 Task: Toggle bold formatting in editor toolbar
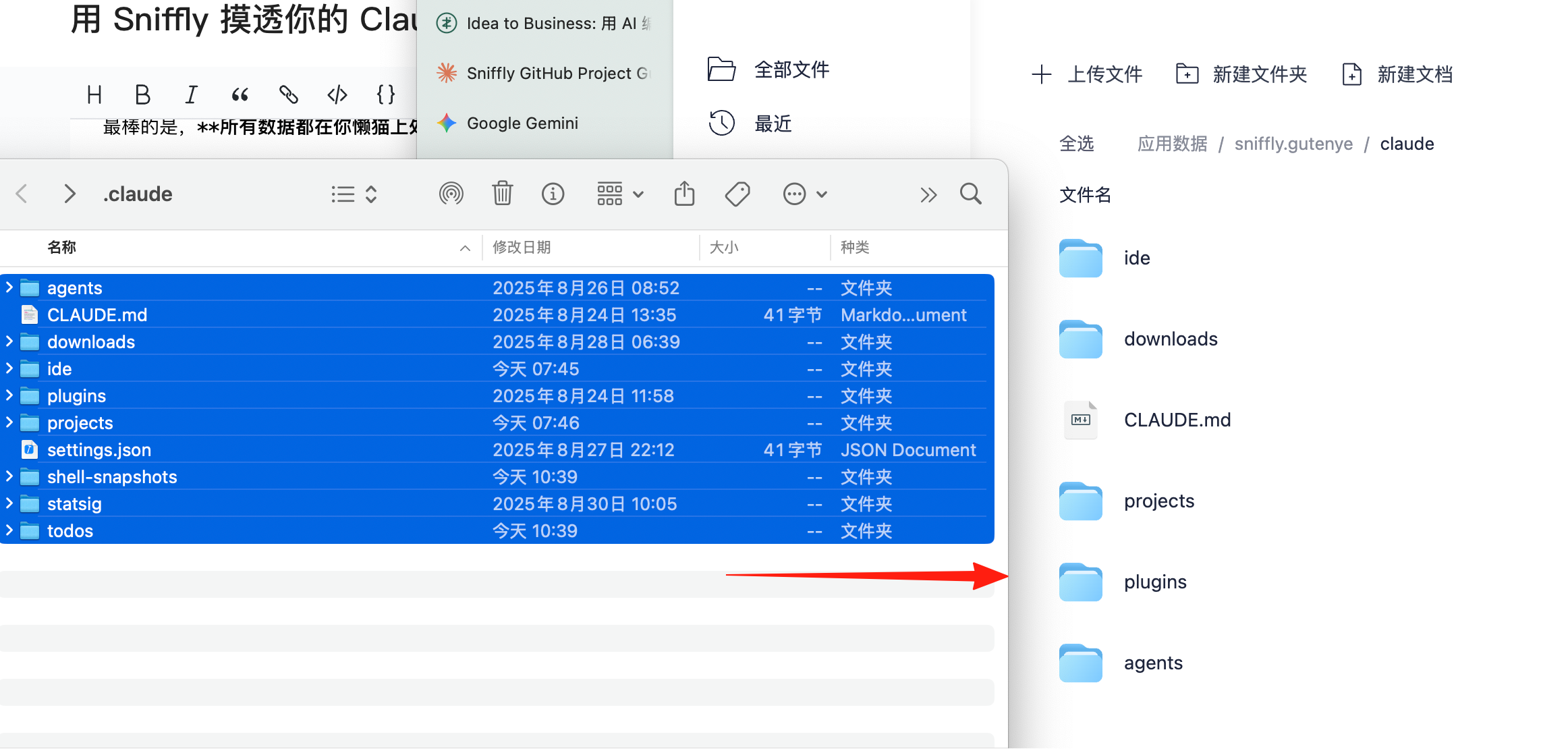click(142, 94)
